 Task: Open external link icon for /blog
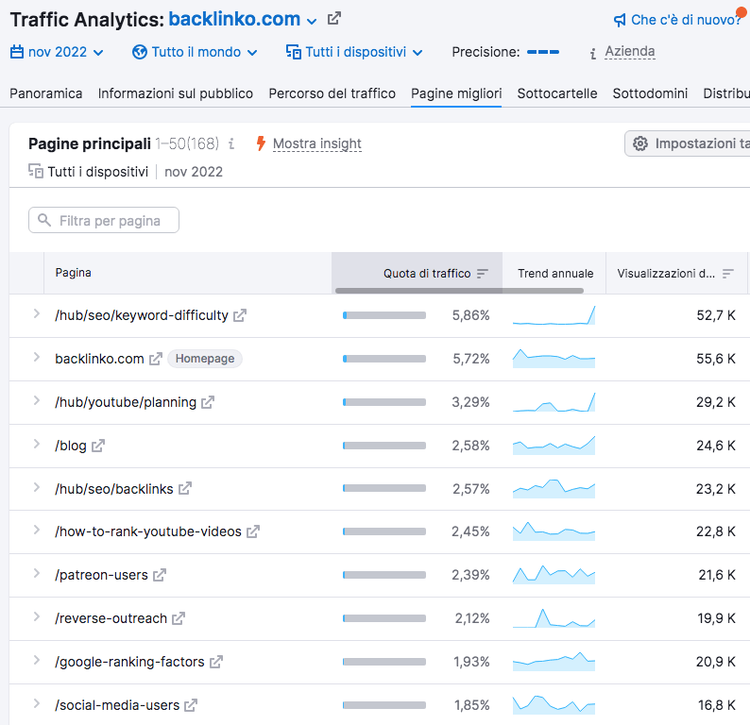98,446
